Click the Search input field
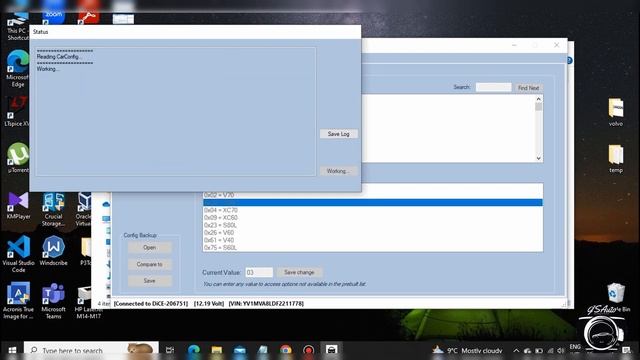 (x=493, y=87)
